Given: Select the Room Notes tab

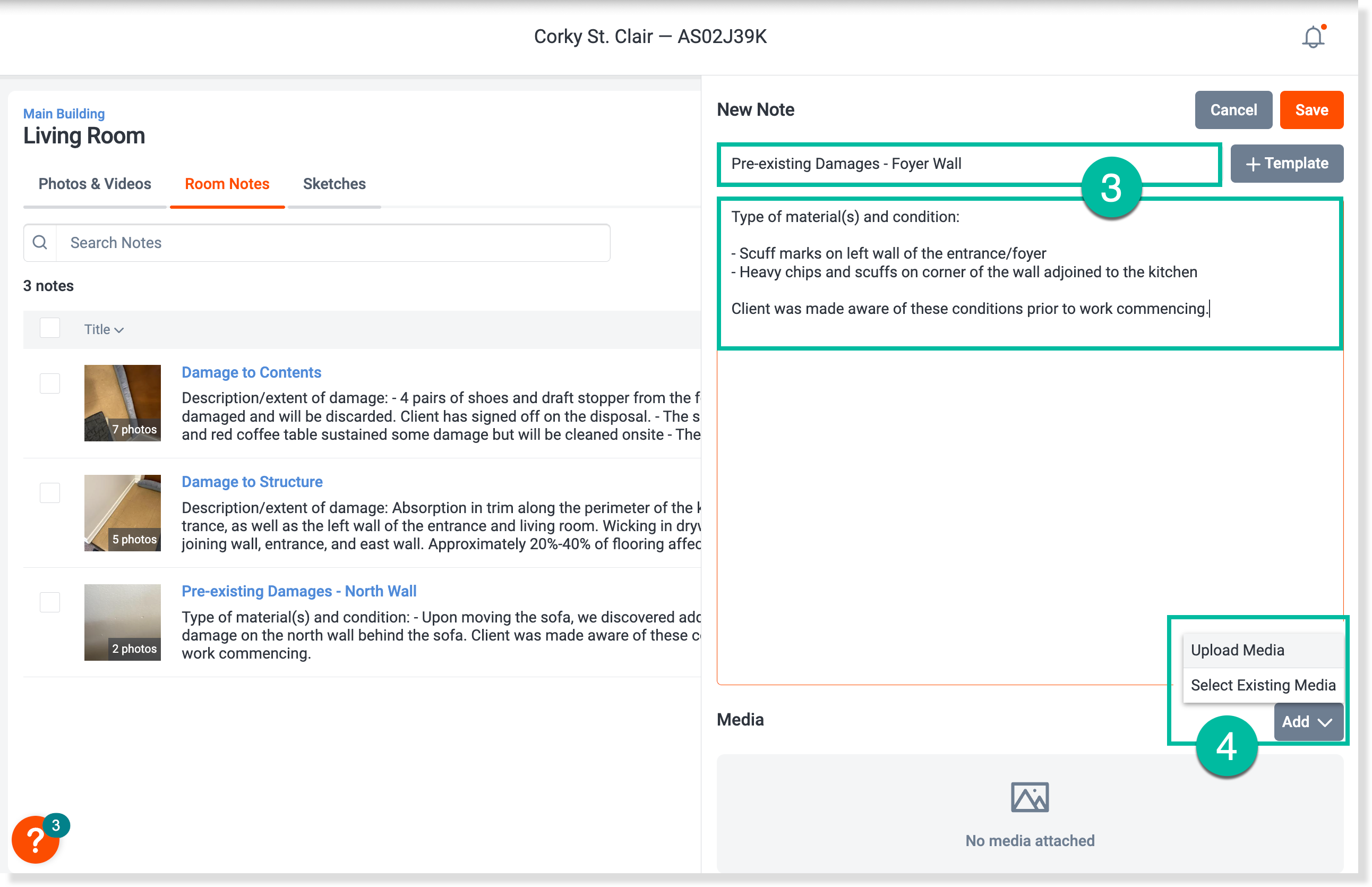Looking at the screenshot, I should 227,184.
